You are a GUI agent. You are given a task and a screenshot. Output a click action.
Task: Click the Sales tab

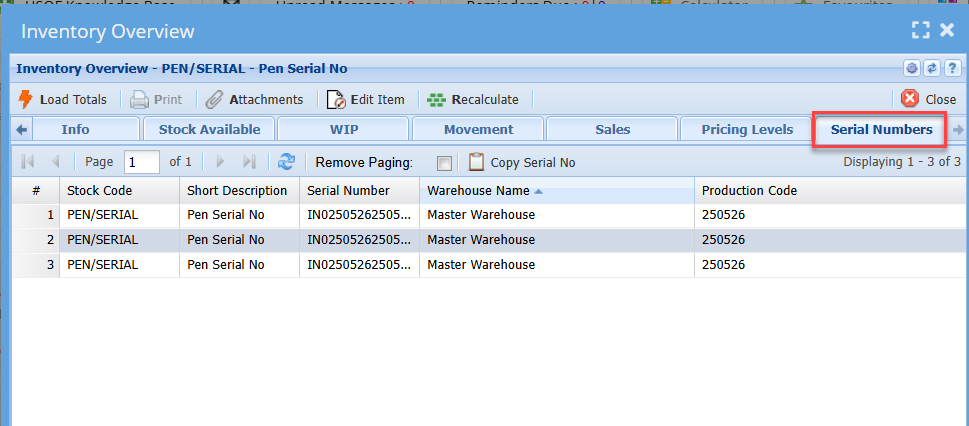click(x=613, y=129)
